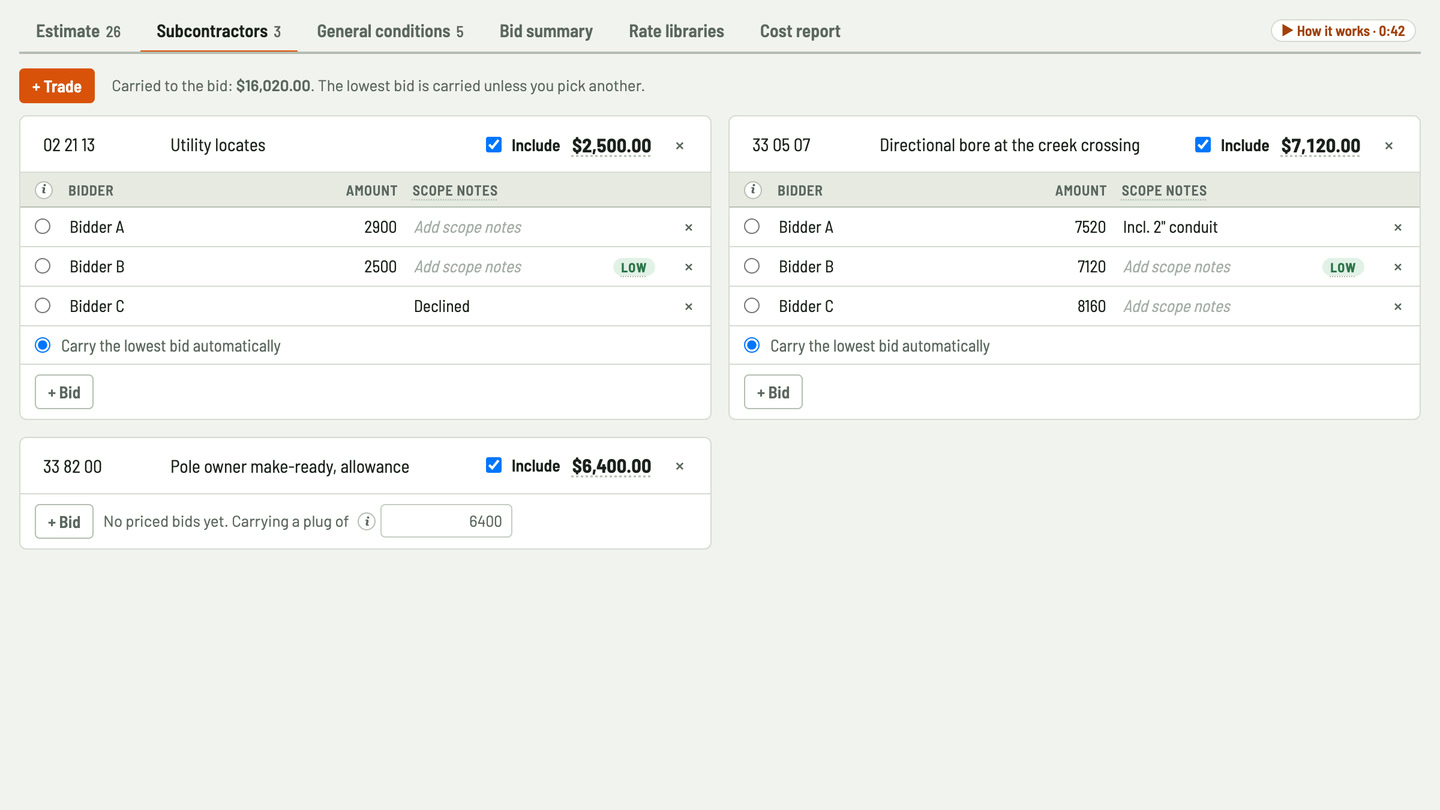The image size is (1440, 810).
Task: Open the Cost report tab
Action: (x=800, y=31)
